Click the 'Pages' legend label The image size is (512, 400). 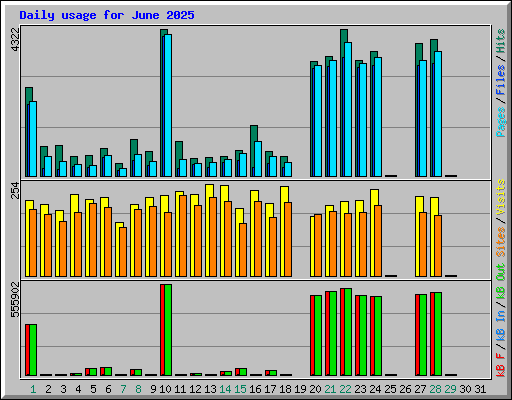pos(500,122)
